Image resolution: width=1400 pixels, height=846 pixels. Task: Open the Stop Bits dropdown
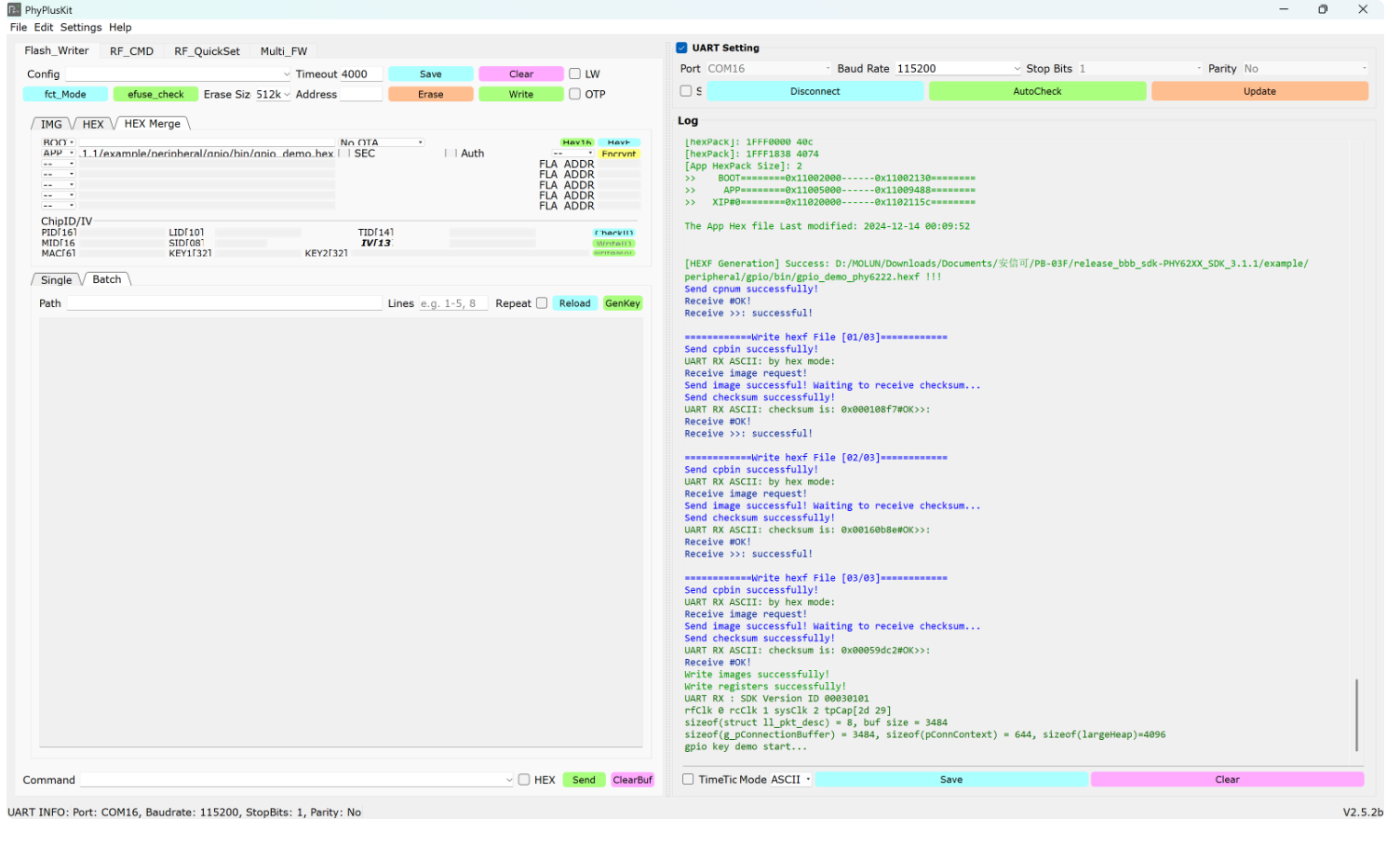coord(1140,69)
